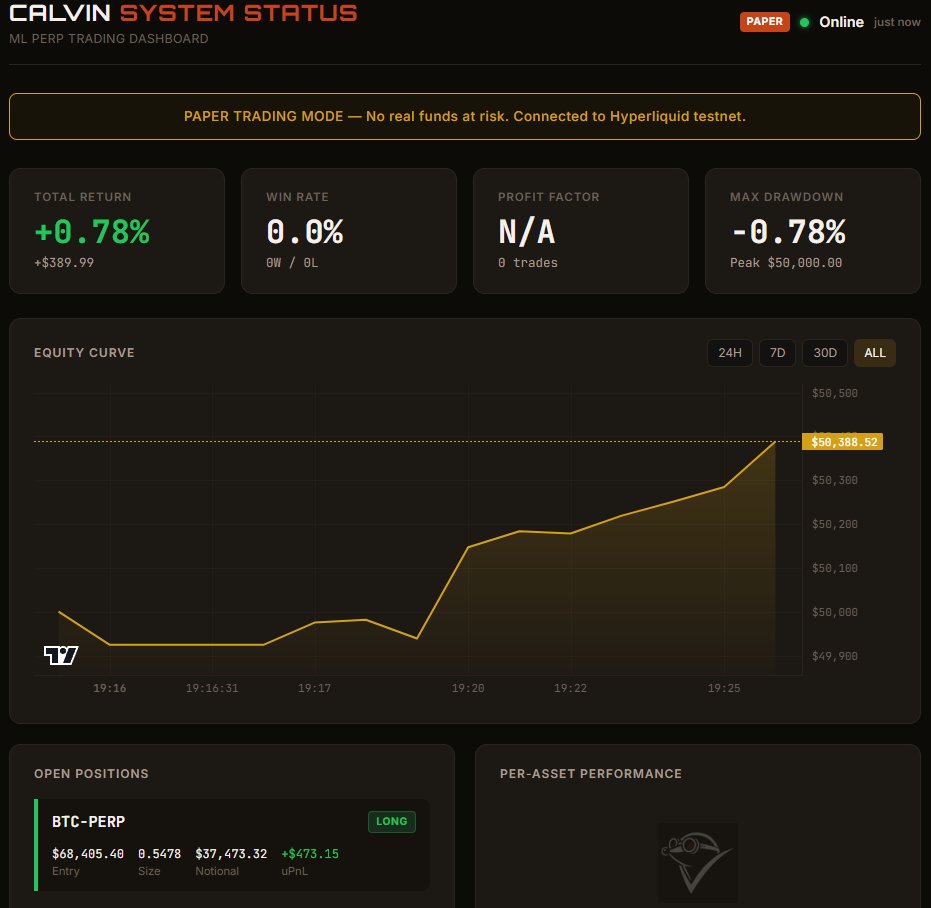Image resolution: width=931 pixels, height=908 pixels.
Task: Click the 19:22 time axis label
Action: [x=571, y=688]
